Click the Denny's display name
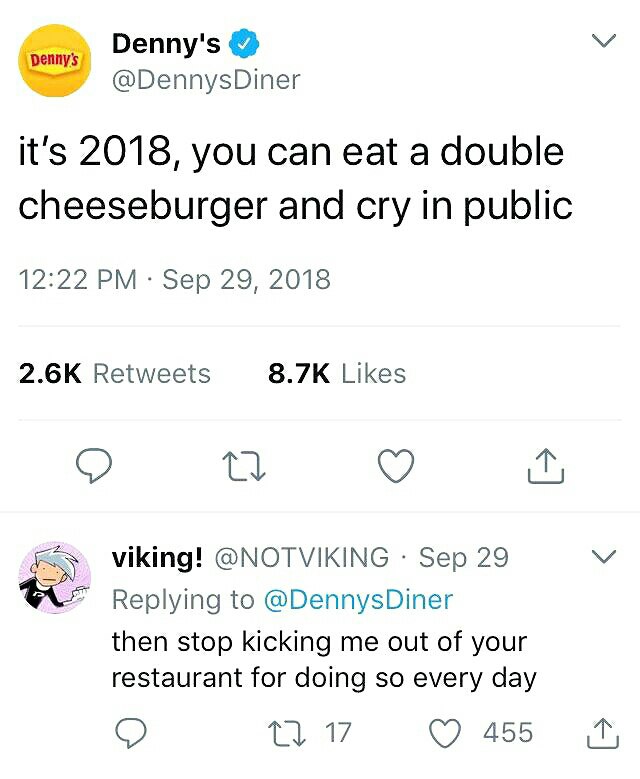This screenshot has width=640, height=779. tap(166, 43)
